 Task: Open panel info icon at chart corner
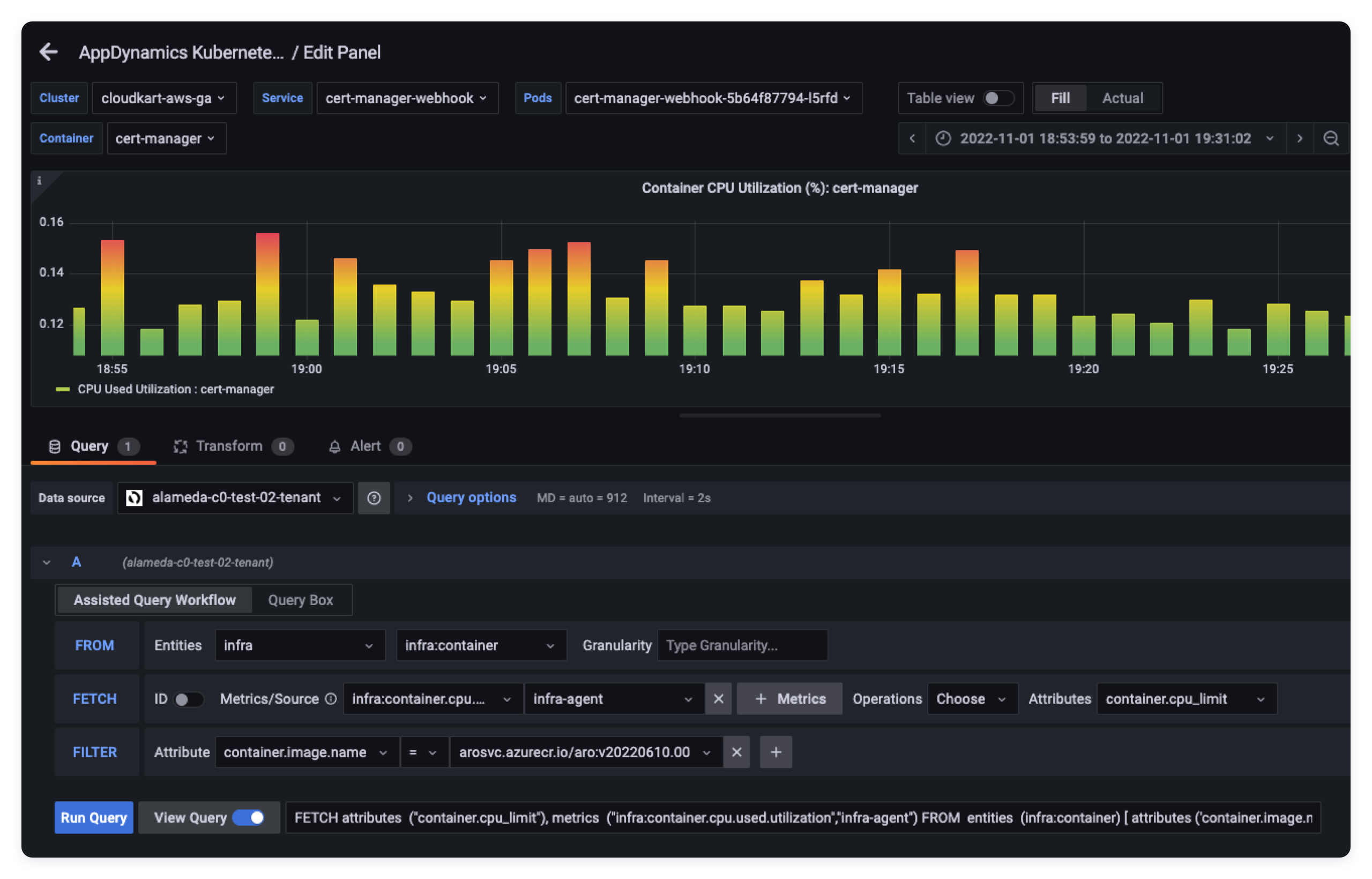[x=39, y=181]
